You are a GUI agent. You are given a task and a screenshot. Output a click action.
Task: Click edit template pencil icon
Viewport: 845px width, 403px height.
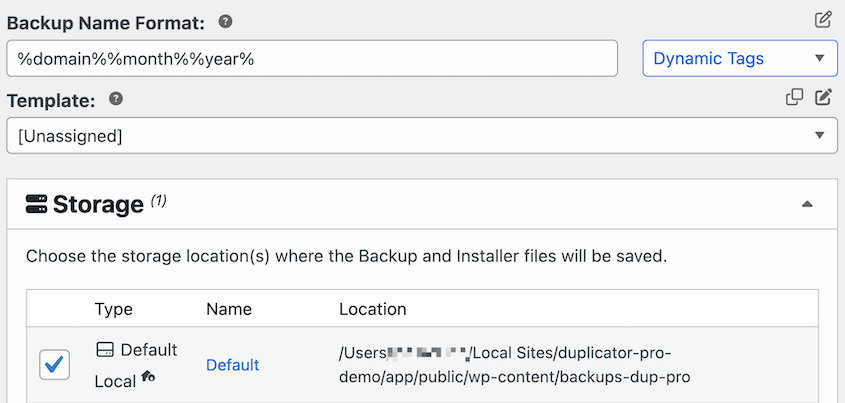click(x=823, y=98)
